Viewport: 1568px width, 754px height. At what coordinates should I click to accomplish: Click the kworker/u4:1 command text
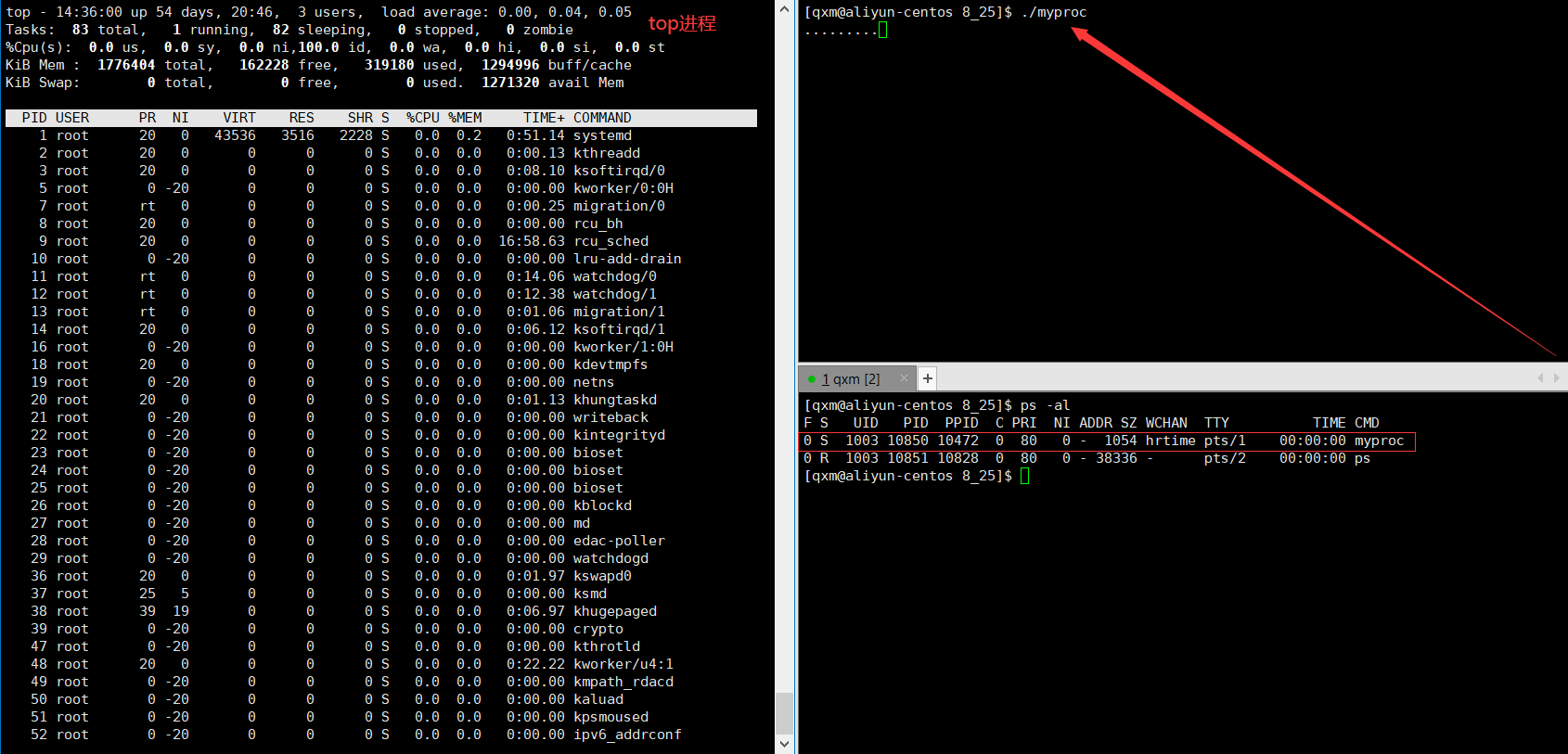[623, 664]
